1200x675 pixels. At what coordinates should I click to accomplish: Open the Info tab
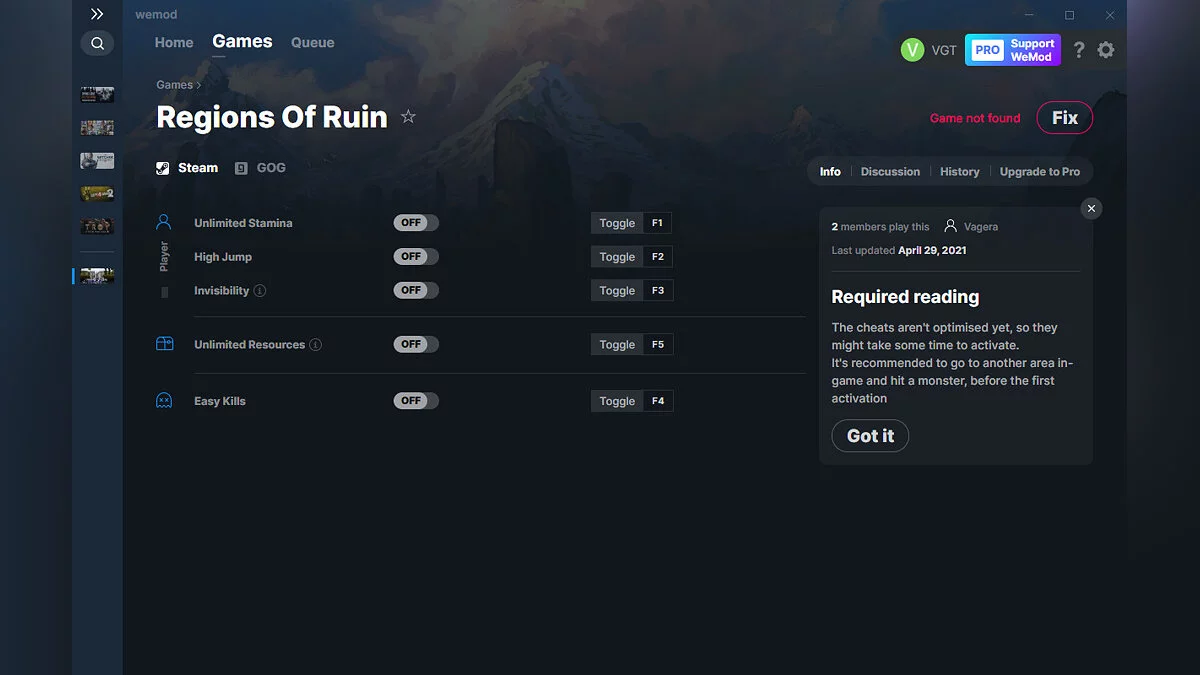830,172
